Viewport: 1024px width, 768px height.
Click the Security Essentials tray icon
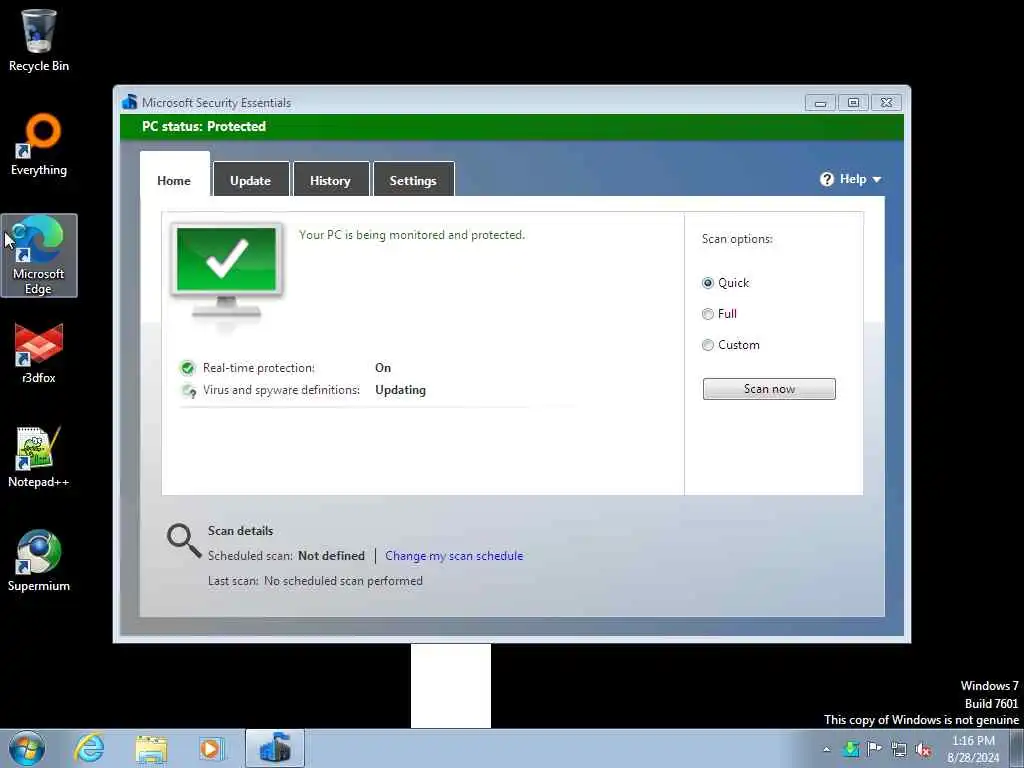pos(850,749)
